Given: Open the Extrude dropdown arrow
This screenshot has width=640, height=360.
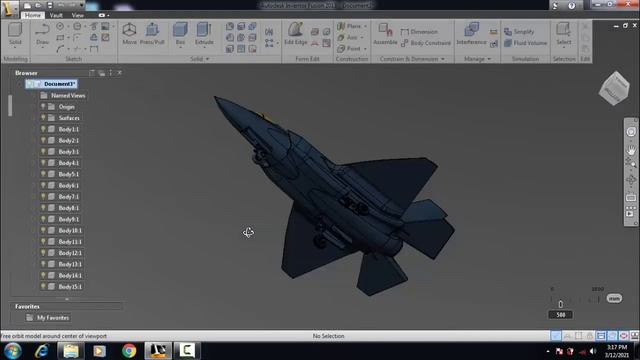Looking at the screenshot, I should (204, 47).
